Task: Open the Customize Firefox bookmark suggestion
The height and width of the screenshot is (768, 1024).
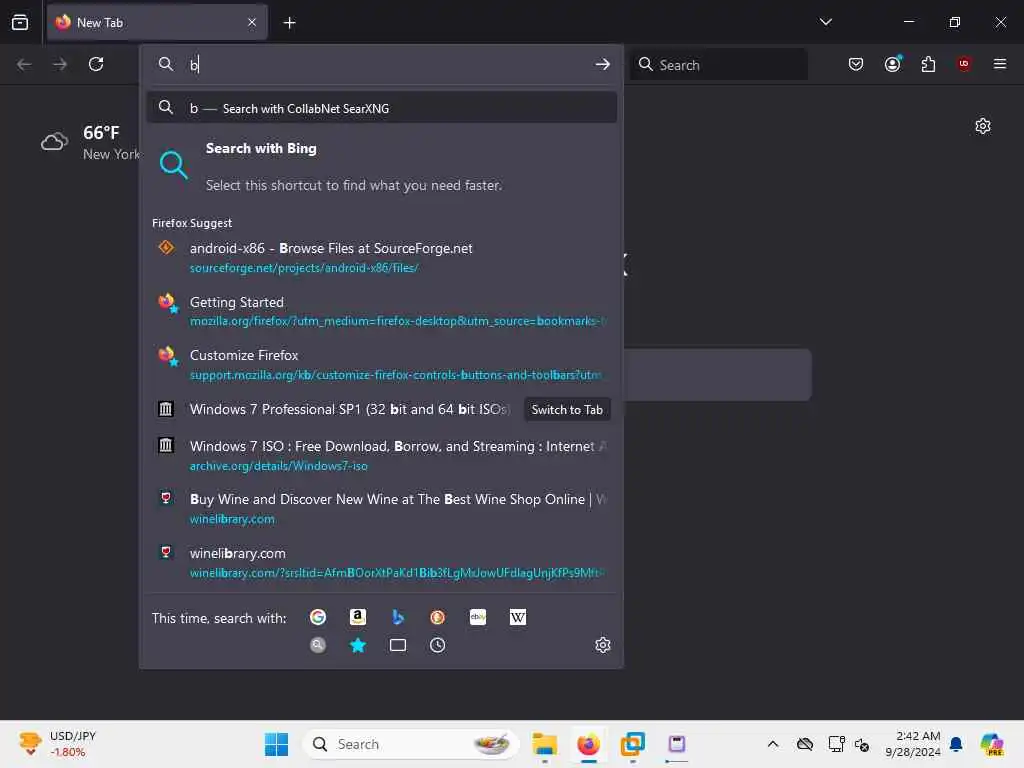Action: tap(382, 364)
